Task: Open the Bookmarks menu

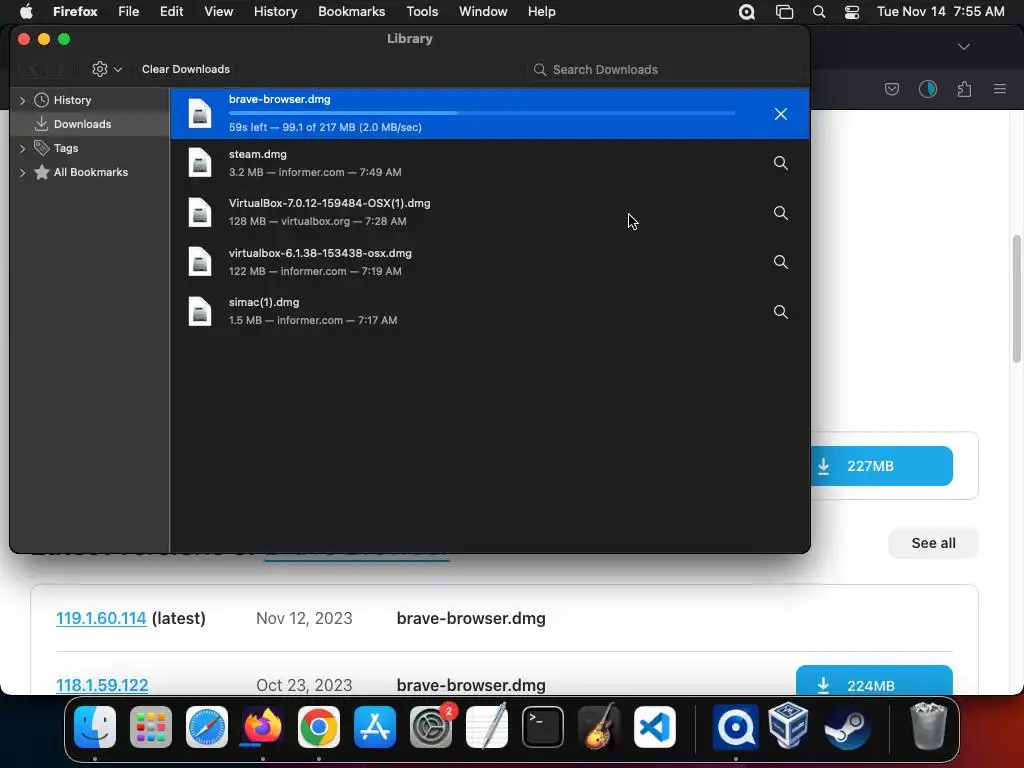Action: [x=351, y=12]
